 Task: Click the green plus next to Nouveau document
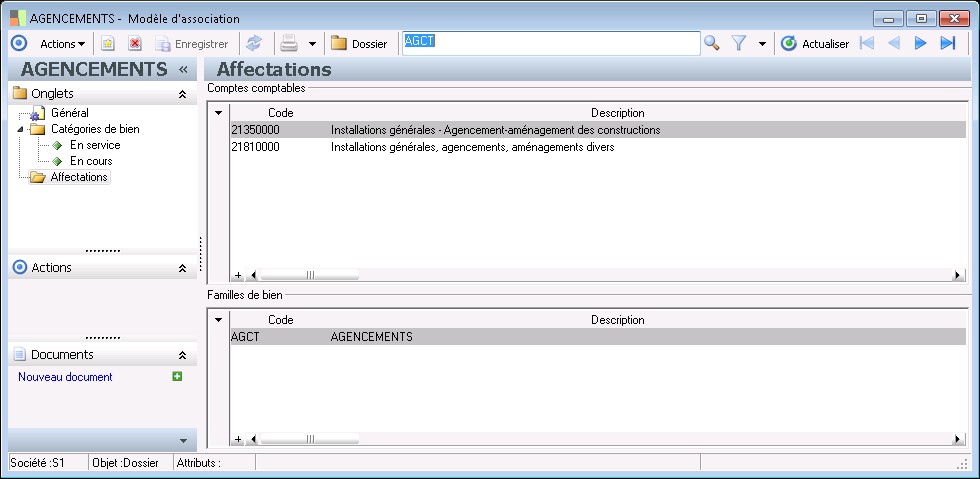pyautogui.click(x=177, y=377)
